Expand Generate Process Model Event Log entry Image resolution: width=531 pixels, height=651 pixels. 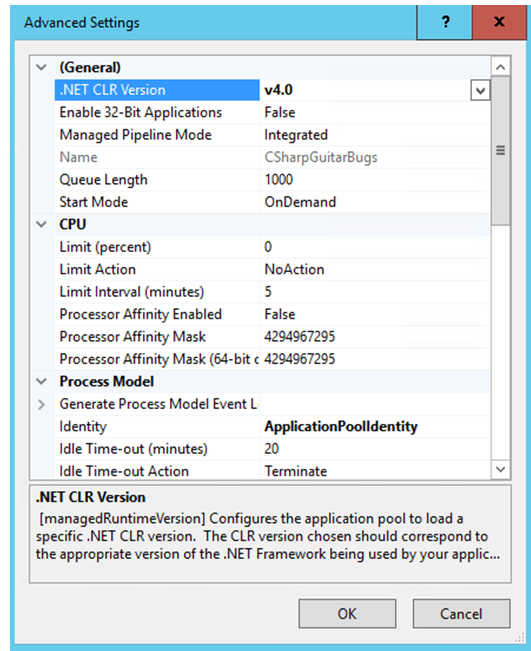[41, 404]
